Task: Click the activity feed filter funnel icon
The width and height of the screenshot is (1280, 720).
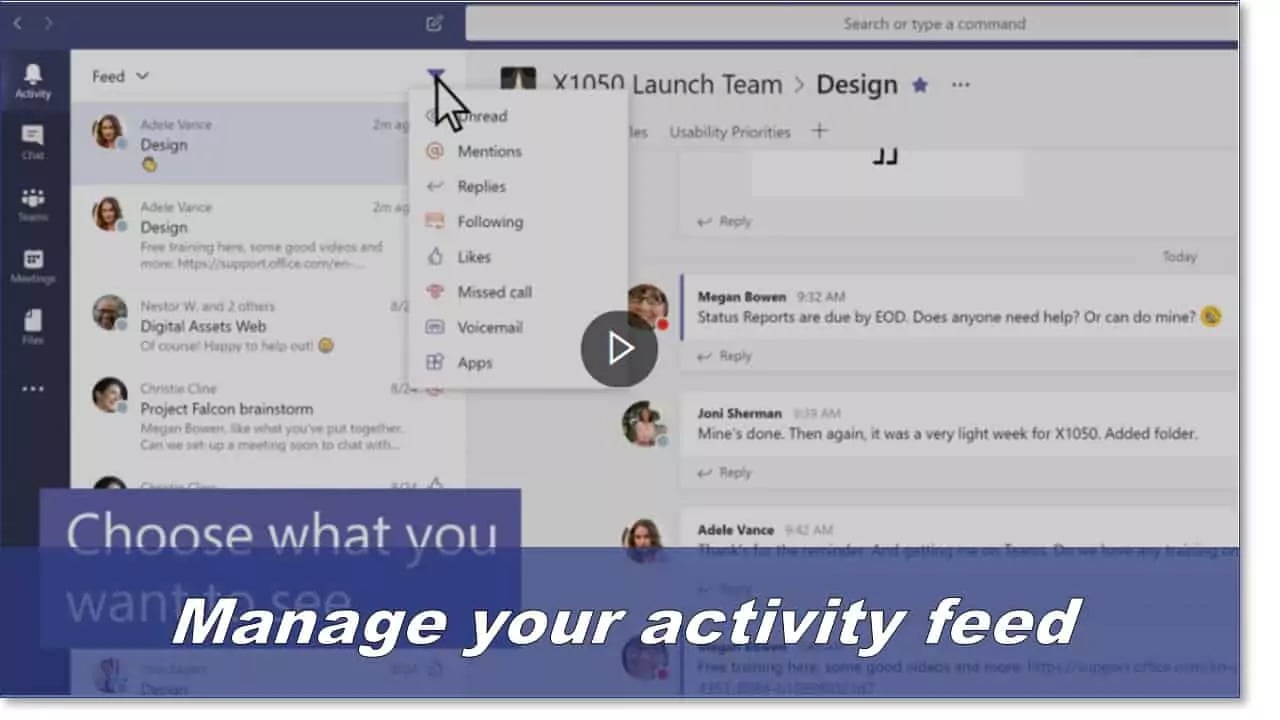Action: 435,75
